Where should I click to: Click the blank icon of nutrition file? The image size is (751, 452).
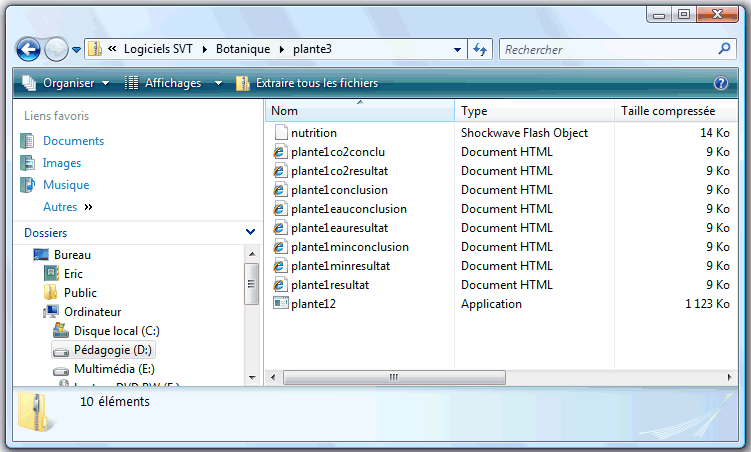click(x=281, y=132)
